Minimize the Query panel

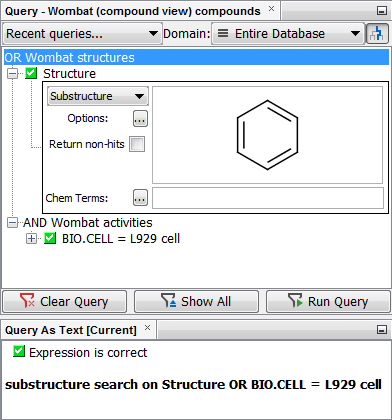tap(382, 11)
